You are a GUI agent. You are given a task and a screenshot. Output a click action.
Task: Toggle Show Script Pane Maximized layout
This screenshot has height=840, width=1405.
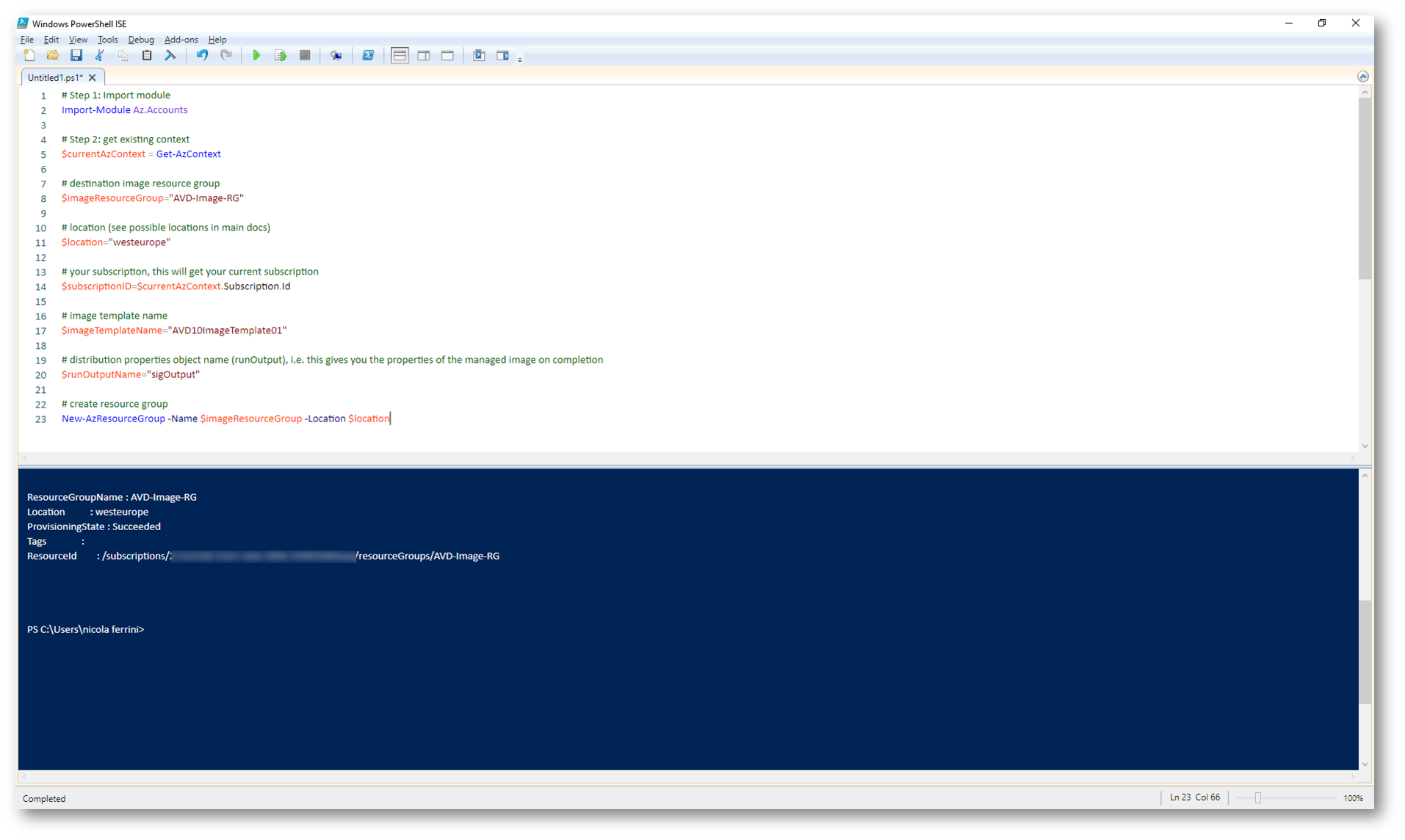447,56
